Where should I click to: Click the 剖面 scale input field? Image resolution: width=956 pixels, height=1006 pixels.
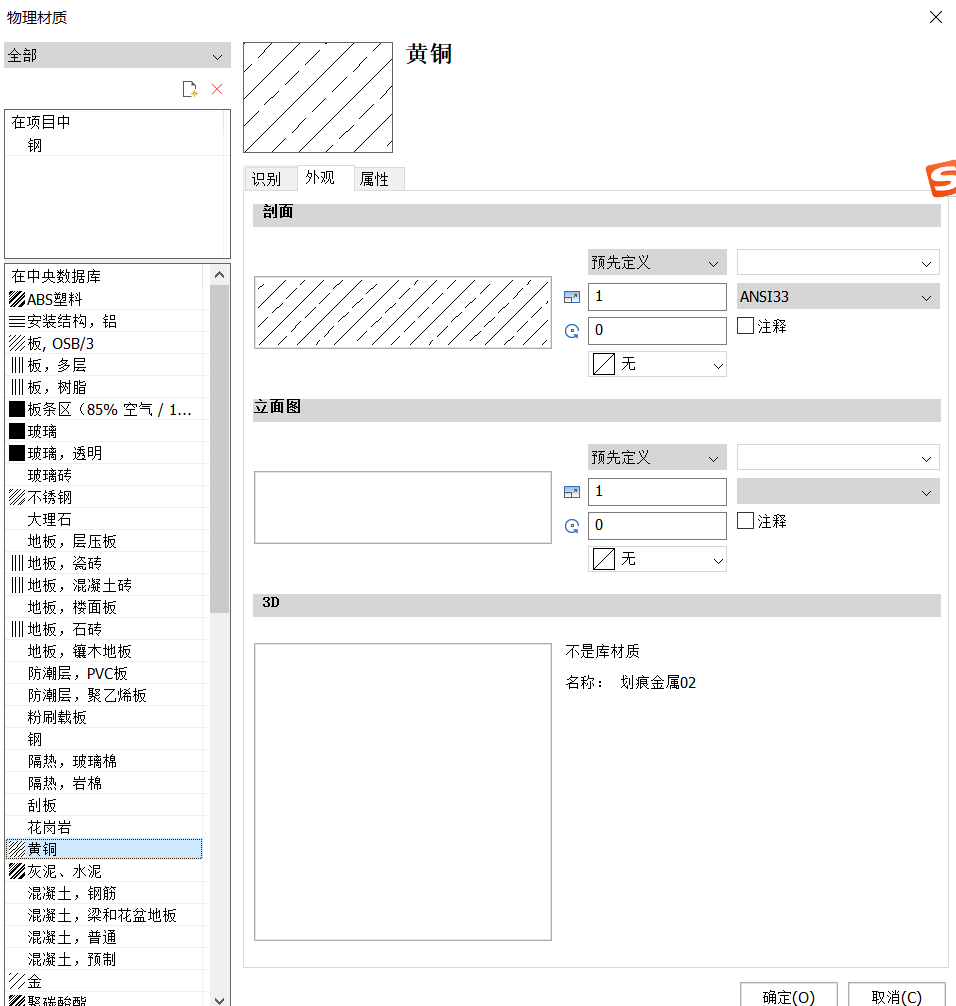(657, 297)
